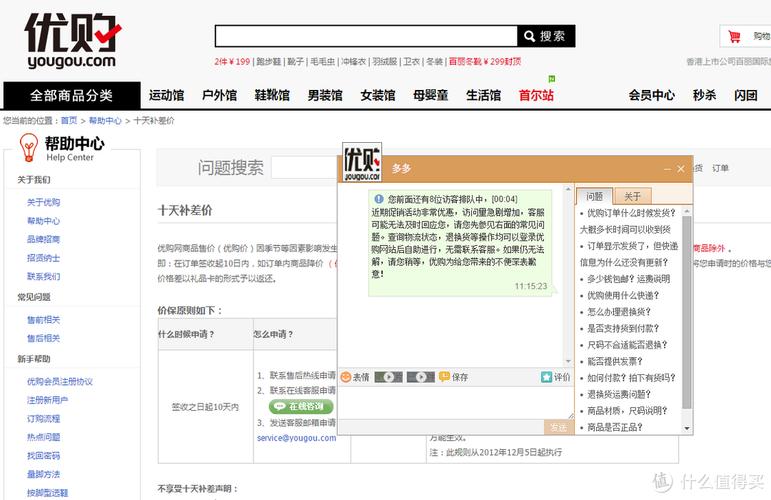Click the search magnifier button 搜索
The image size is (771, 500).
click(546, 36)
